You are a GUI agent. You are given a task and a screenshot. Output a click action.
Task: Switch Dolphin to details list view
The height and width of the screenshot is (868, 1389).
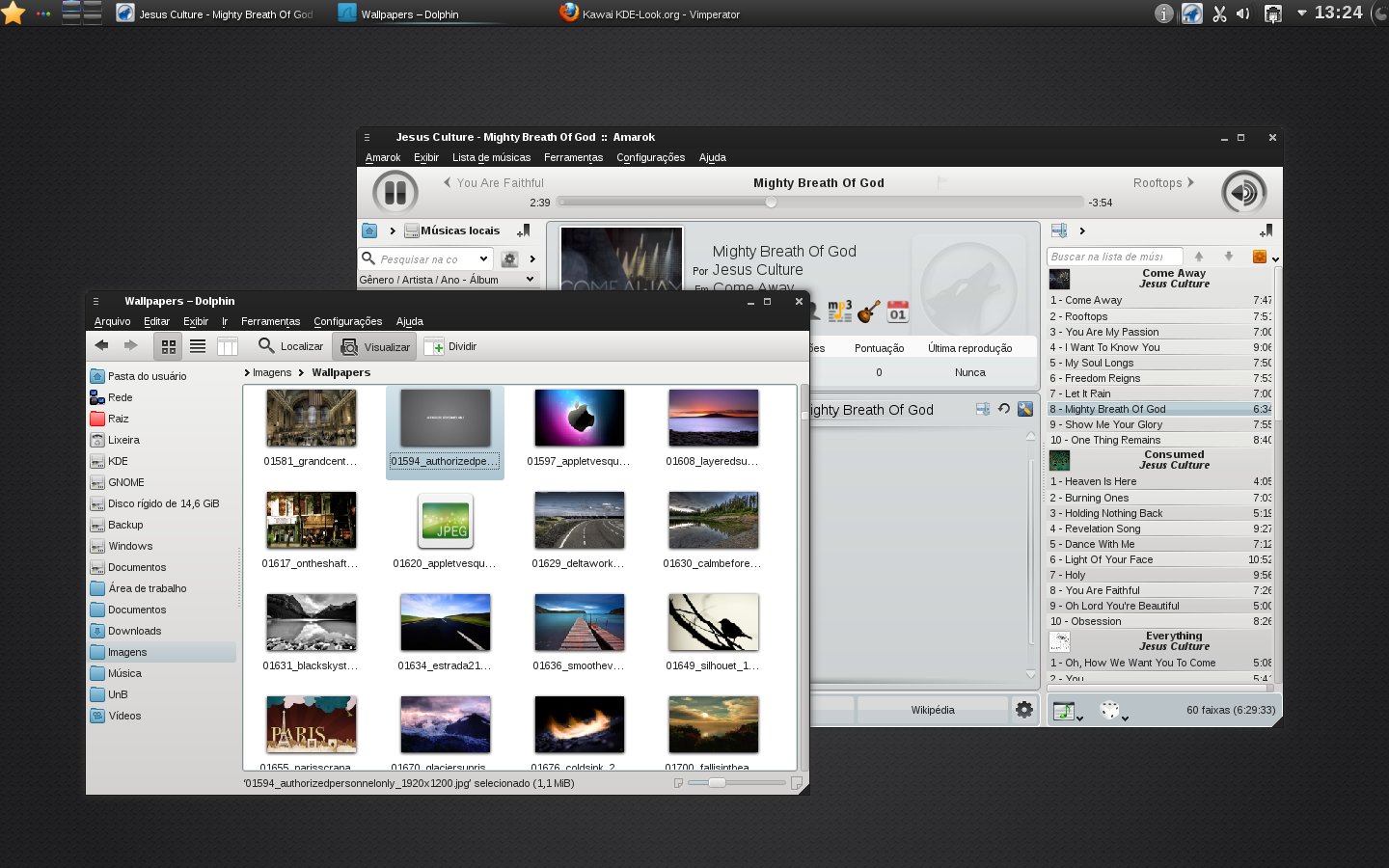tap(198, 346)
